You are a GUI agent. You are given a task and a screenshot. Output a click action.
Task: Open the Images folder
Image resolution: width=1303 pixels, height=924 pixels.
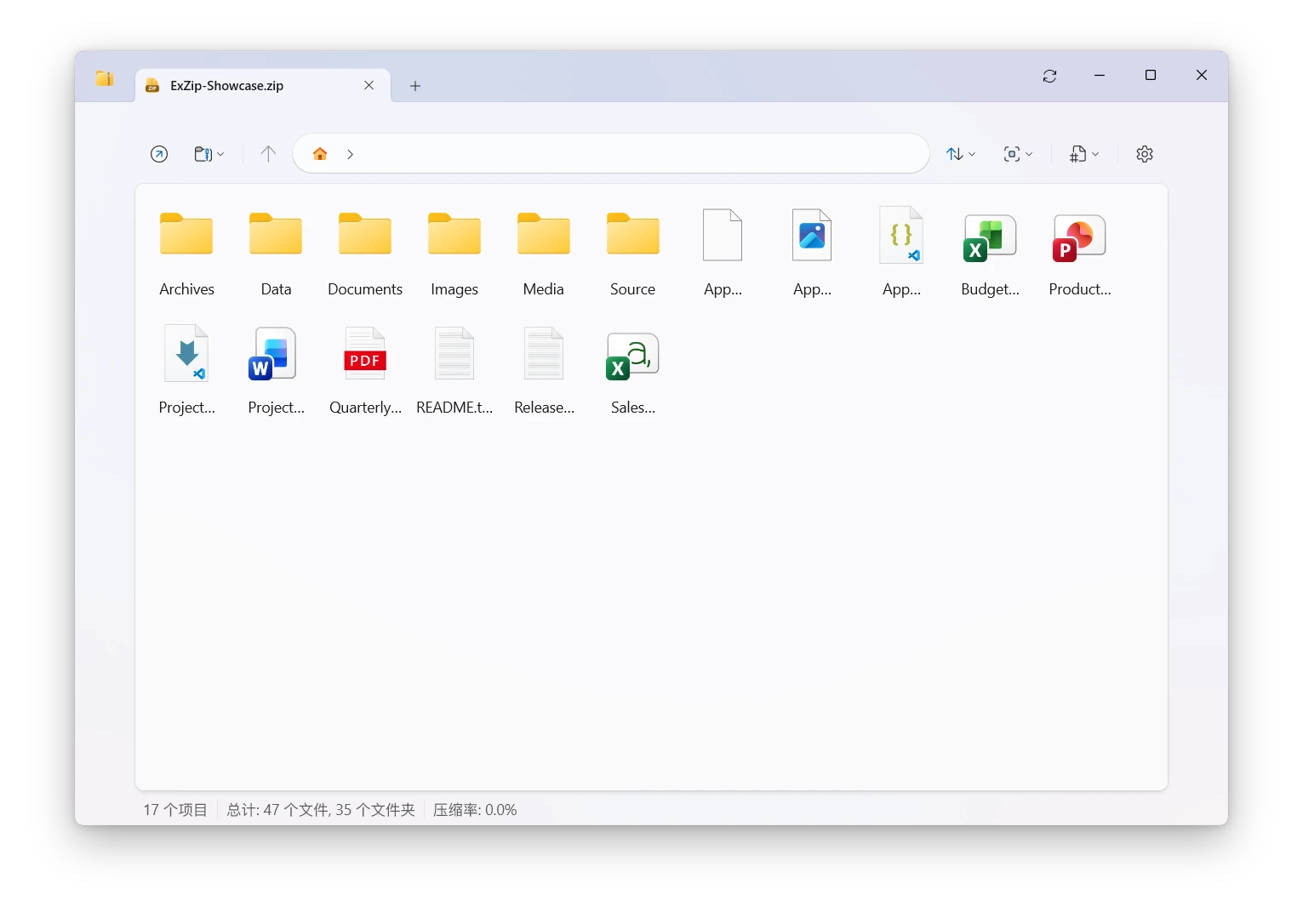pos(454,252)
